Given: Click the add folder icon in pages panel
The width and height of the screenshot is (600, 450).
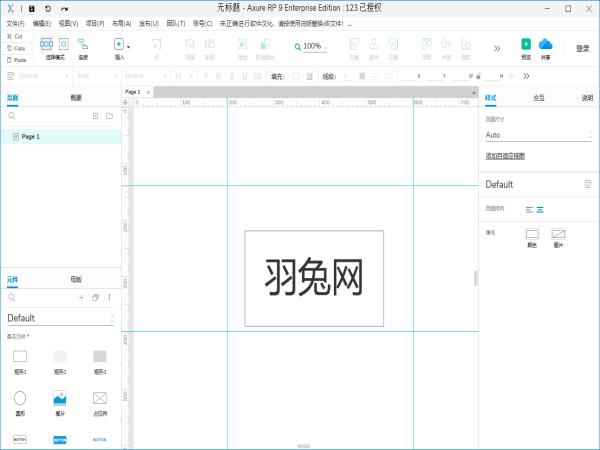Looking at the screenshot, I should tap(109, 116).
